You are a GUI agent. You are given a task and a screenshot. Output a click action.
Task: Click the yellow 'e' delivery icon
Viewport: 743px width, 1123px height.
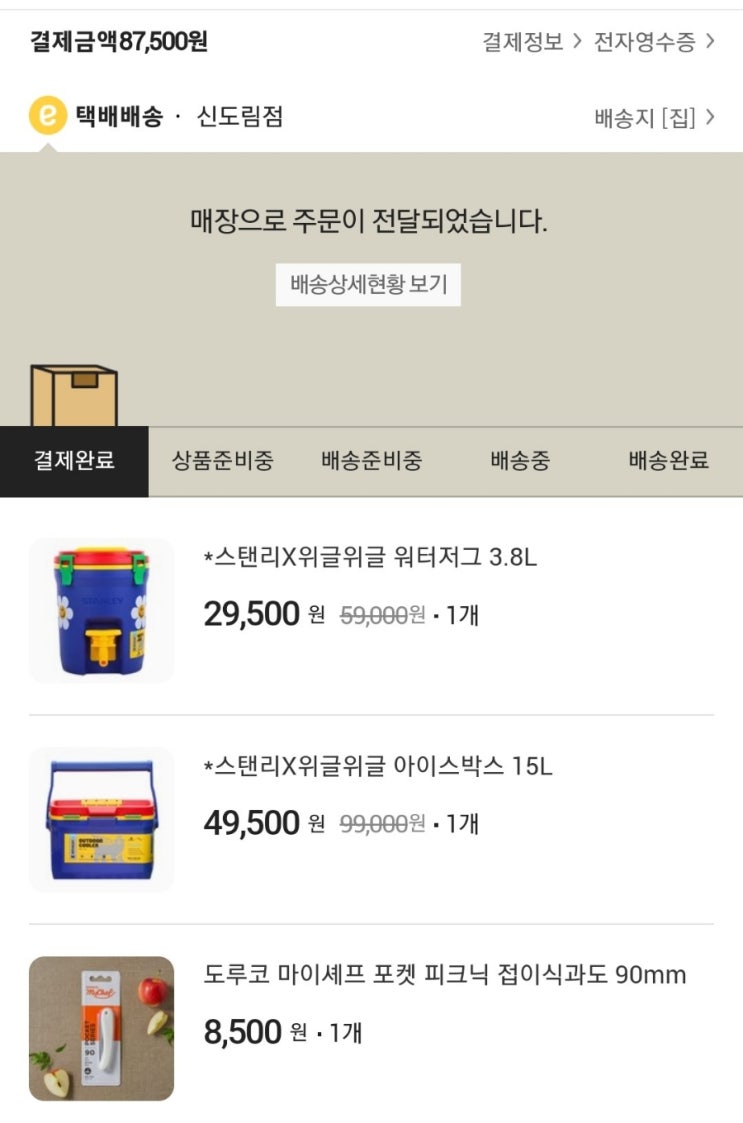[47, 115]
